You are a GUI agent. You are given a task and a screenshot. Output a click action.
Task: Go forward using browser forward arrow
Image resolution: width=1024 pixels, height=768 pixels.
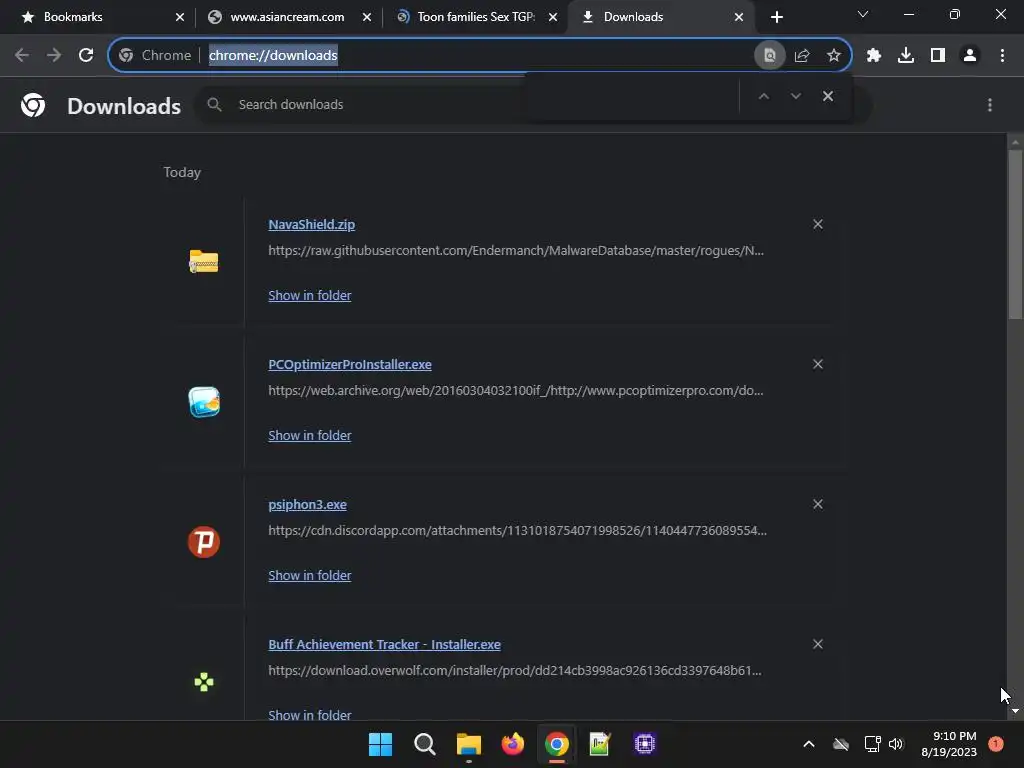pyautogui.click(x=54, y=56)
